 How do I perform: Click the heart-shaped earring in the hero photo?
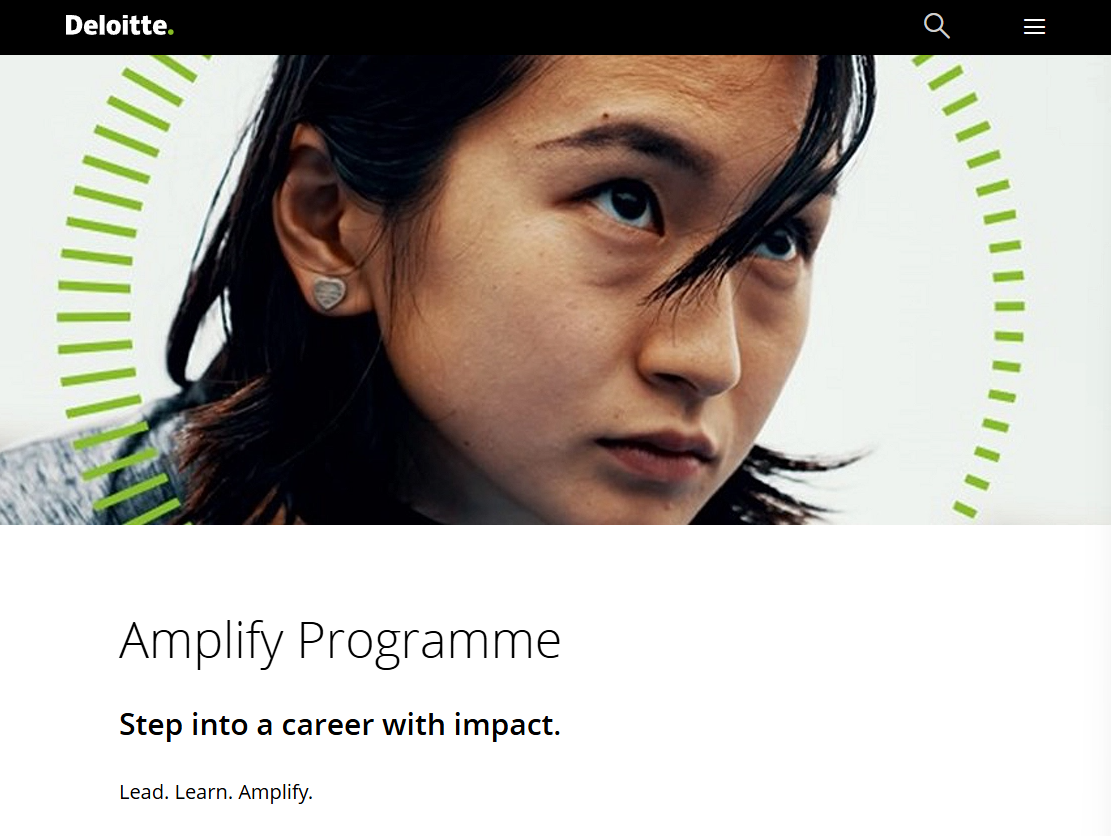327,293
